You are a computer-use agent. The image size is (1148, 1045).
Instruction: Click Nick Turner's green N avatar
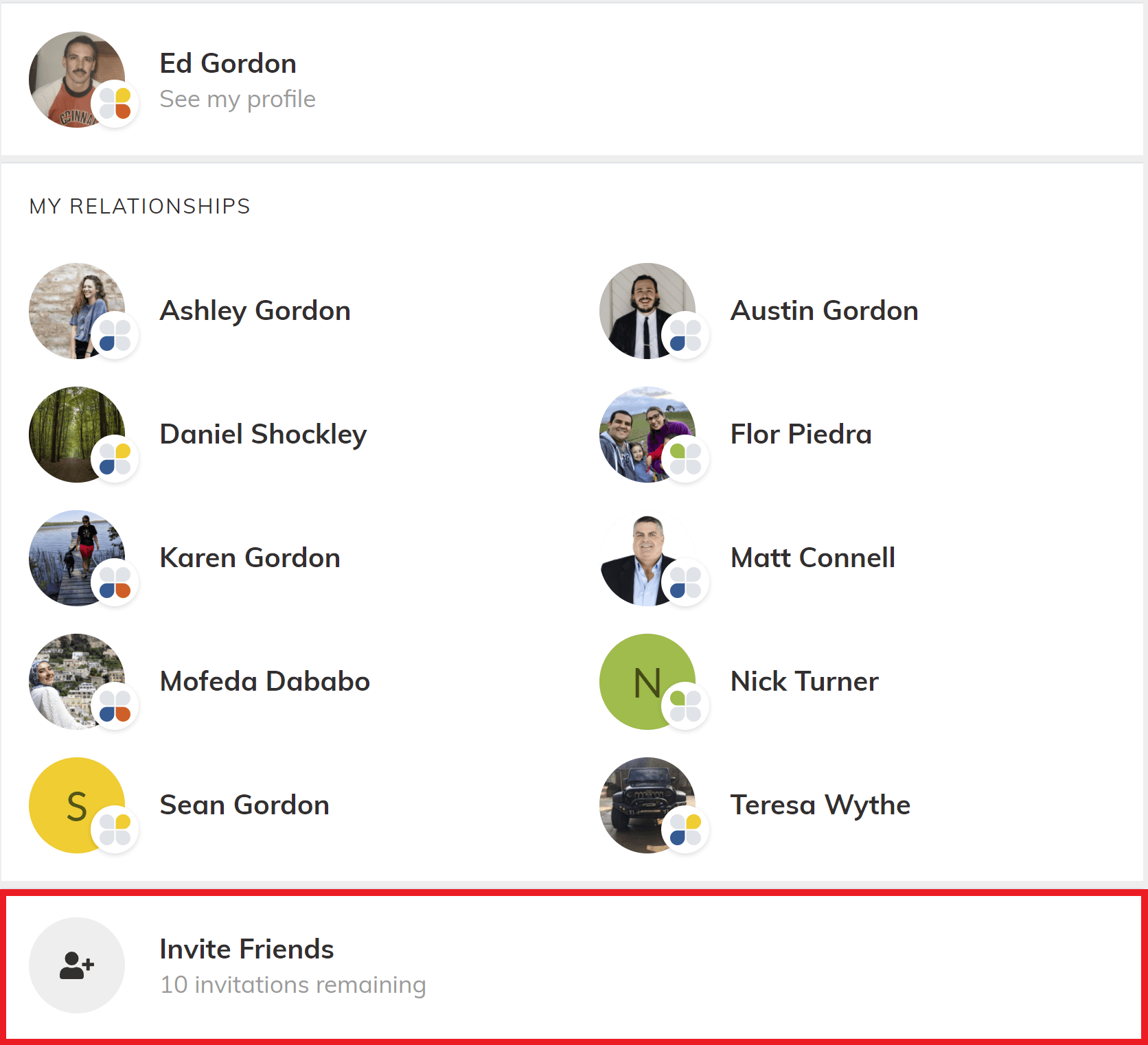pyautogui.click(x=639, y=676)
